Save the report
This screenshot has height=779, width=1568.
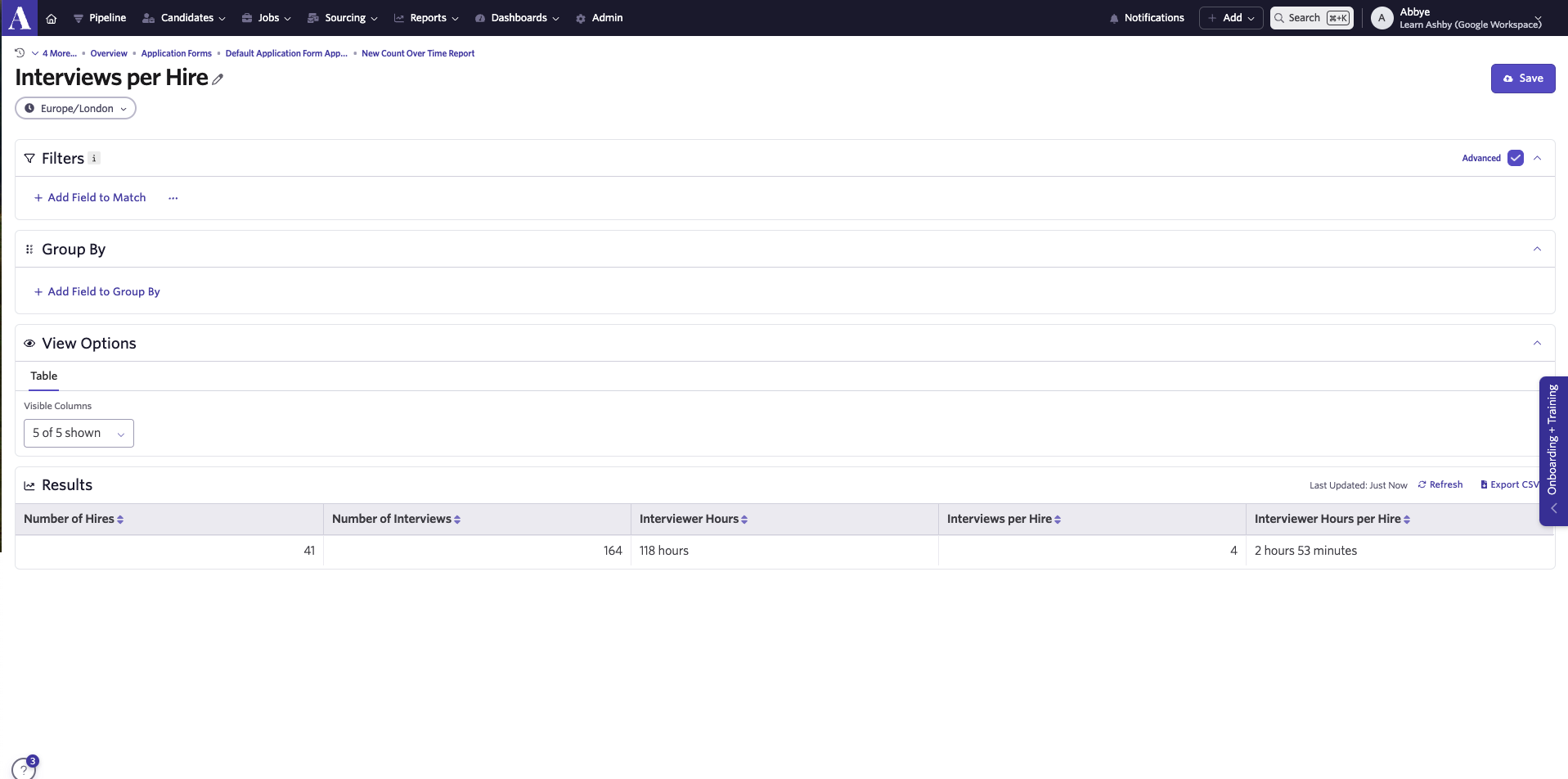pos(1523,79)
